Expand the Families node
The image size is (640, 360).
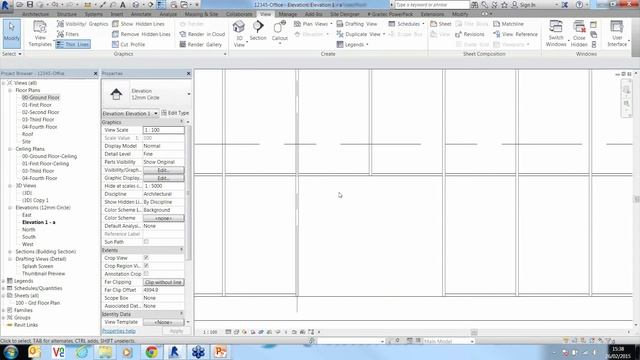point(4,311)
